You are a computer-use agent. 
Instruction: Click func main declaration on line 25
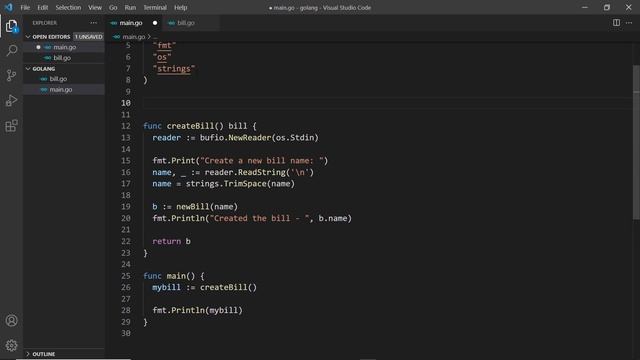pos(173,276)
